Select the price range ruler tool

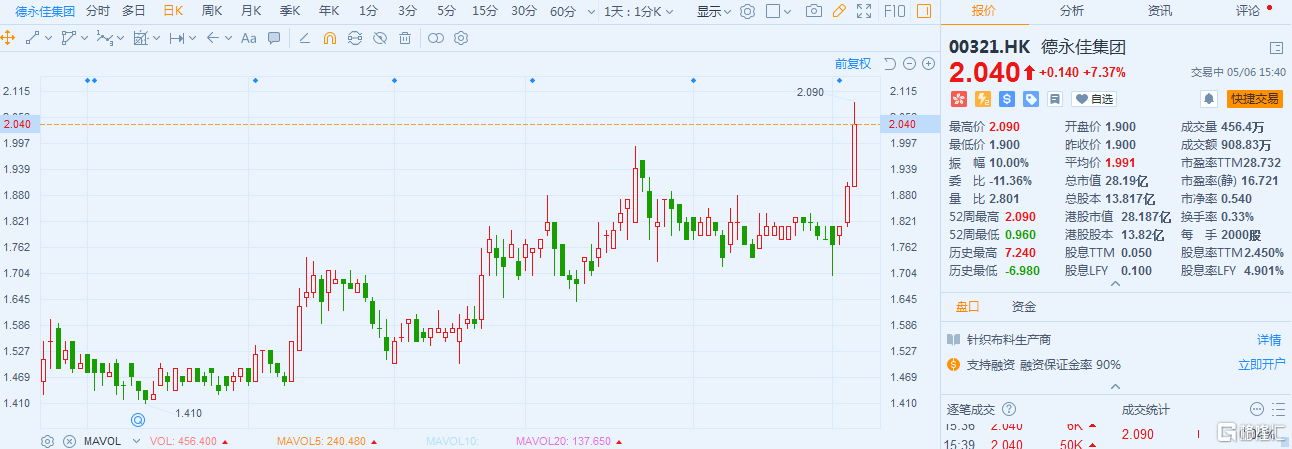click(176, 38)
